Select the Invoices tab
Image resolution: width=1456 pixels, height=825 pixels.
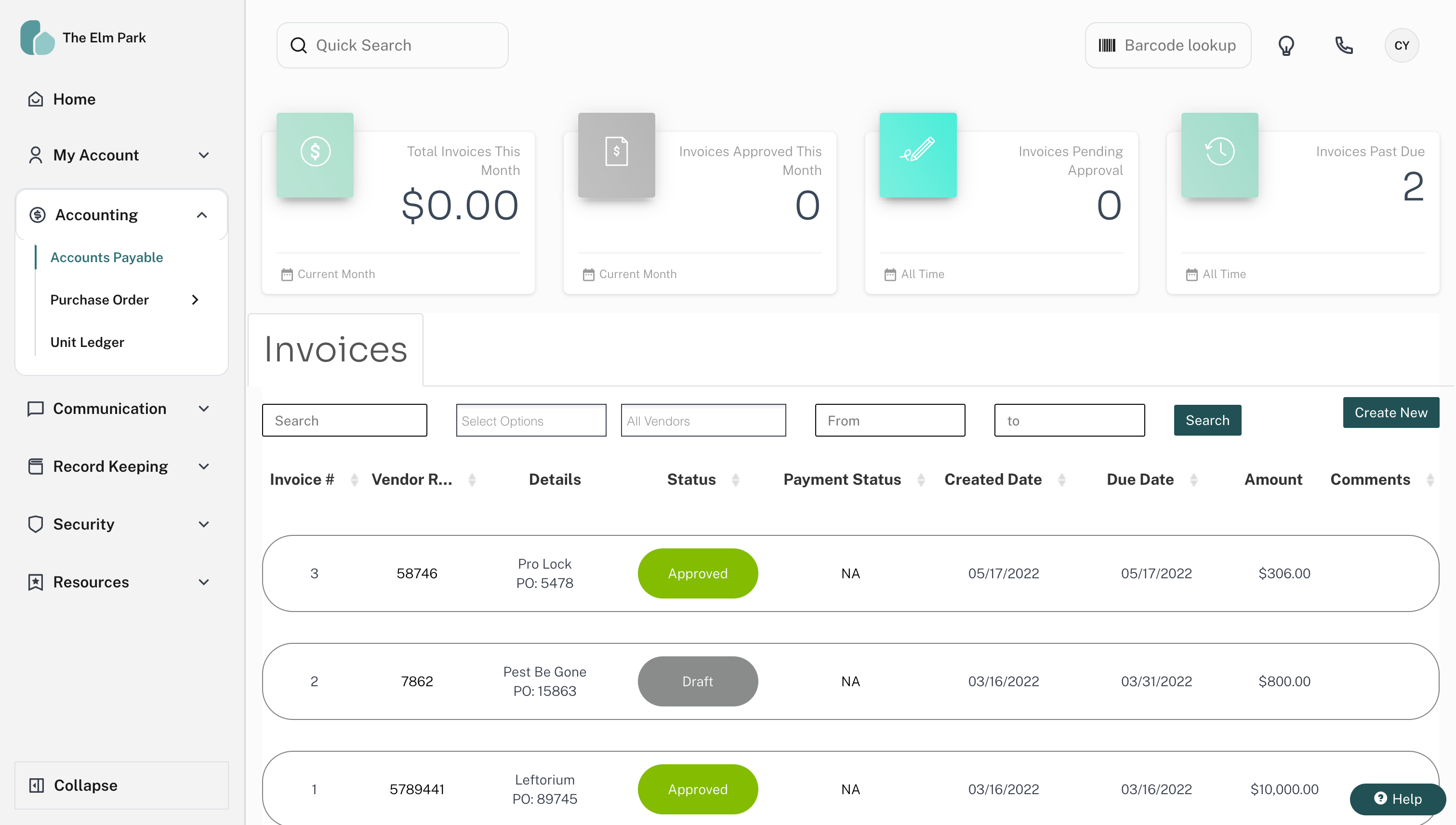click(336, 349)
